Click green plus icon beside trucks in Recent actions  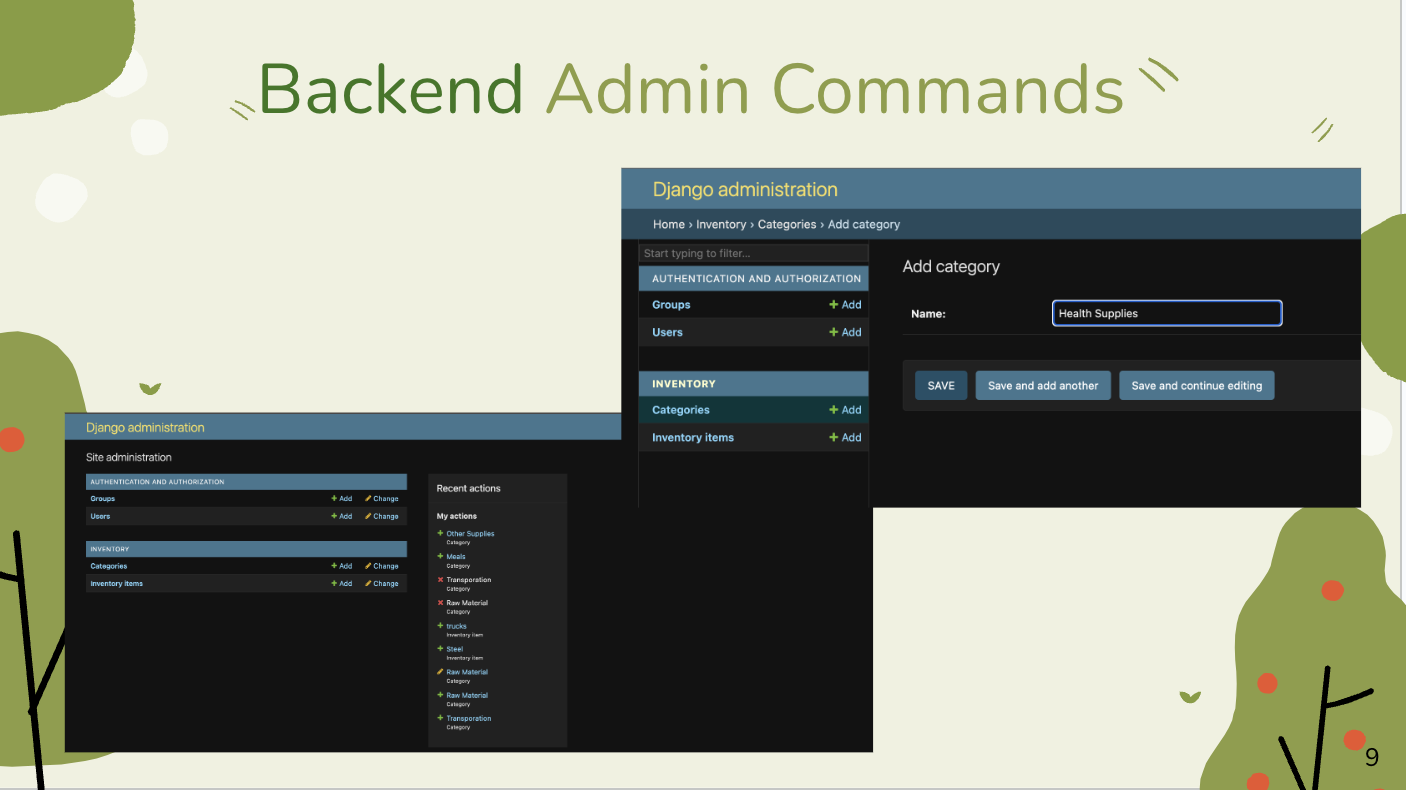point(440,626)
